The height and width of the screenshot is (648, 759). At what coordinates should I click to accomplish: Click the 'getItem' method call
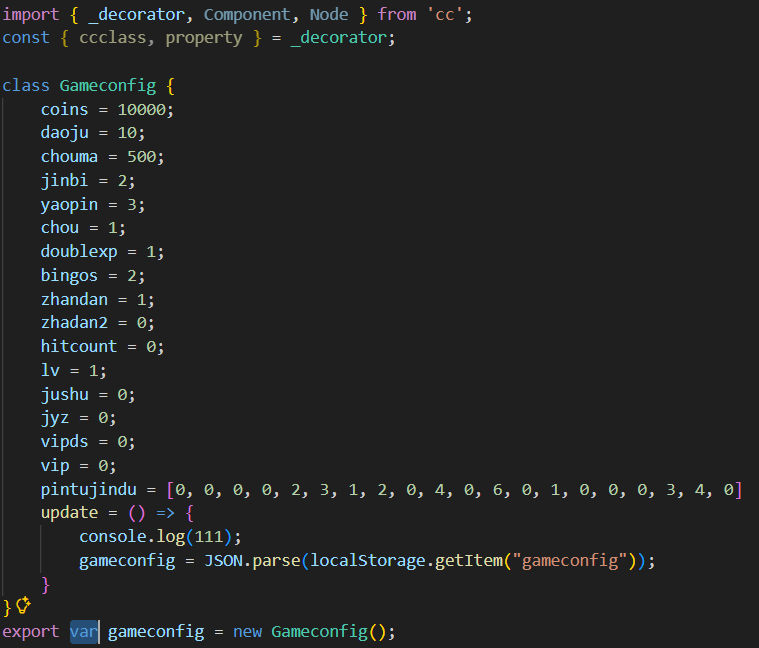coord(469,561)
